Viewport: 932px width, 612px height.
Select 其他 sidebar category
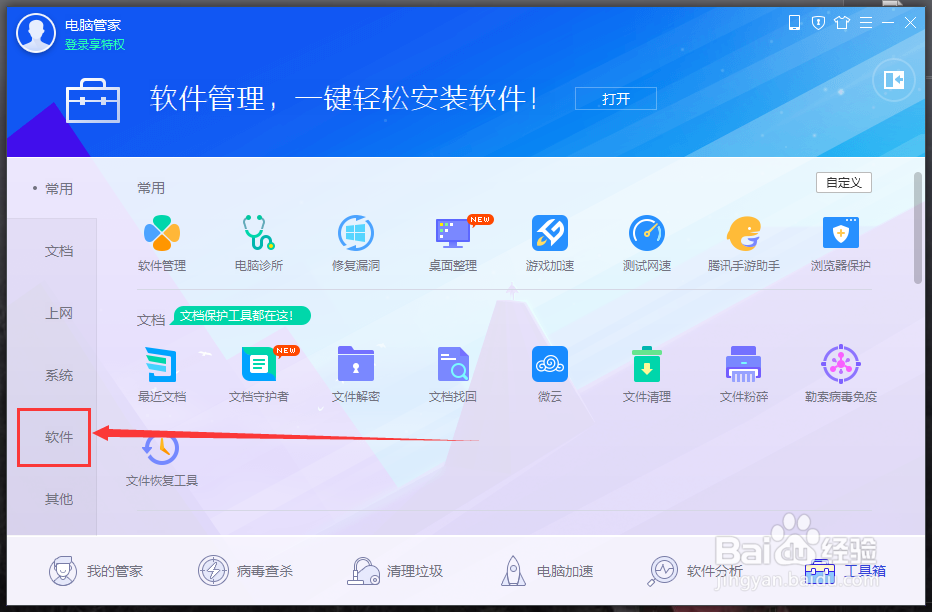(x=59, y=499)
